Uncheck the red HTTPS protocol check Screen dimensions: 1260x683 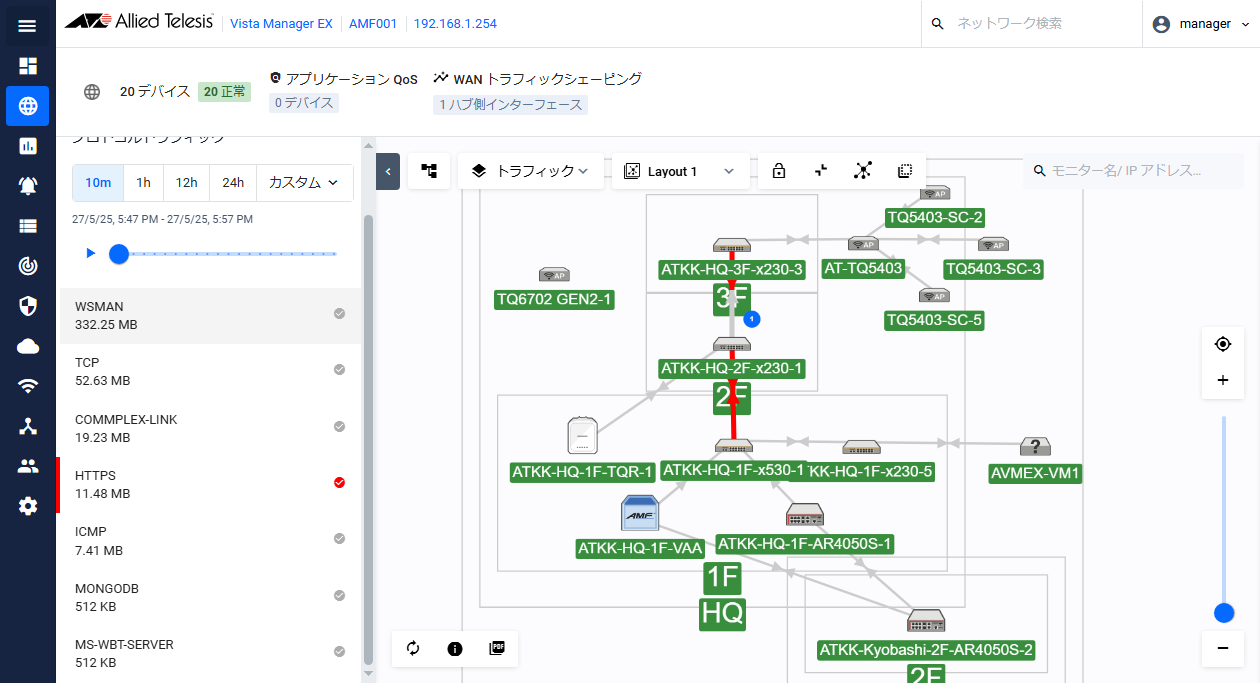point(339,483)
